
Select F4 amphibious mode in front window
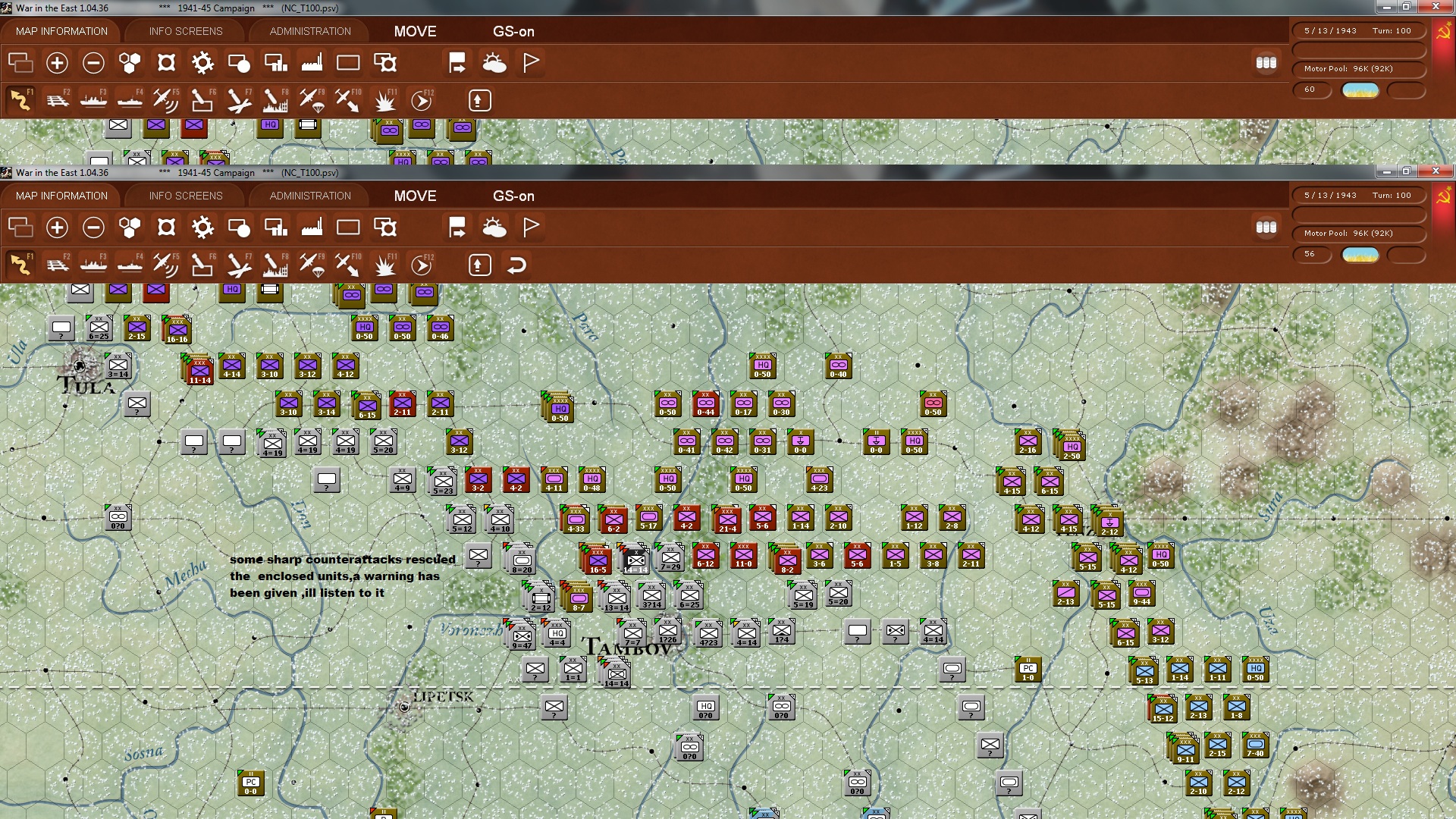coord(130,265)
